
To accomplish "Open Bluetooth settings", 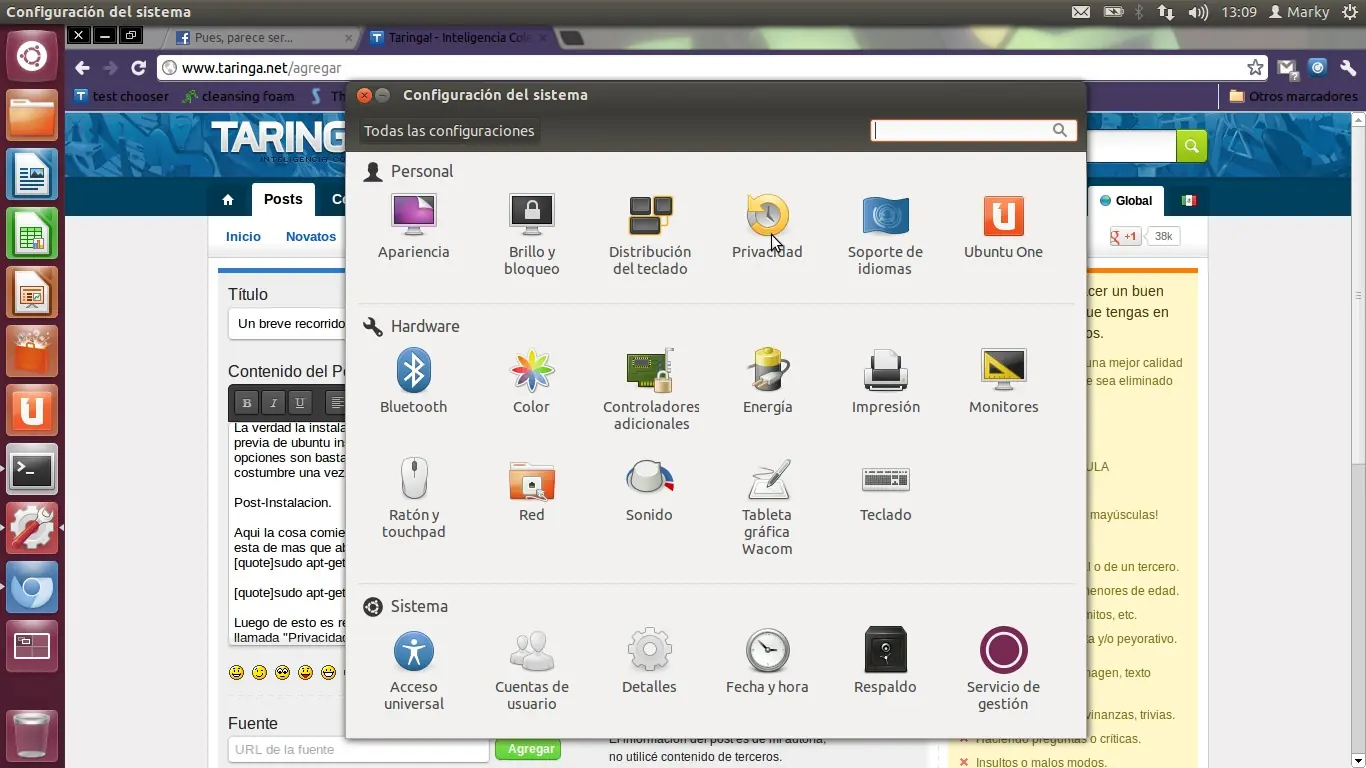I will click(x=414, y=378).
